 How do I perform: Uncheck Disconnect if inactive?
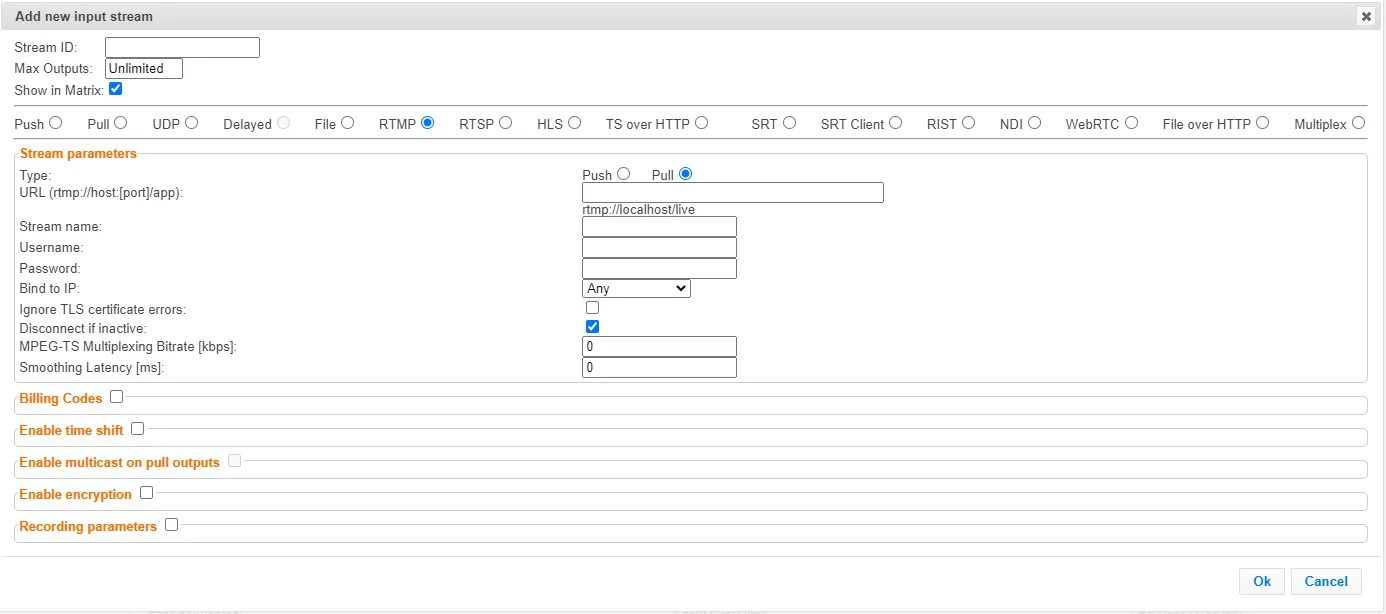[x=592, y=327]
